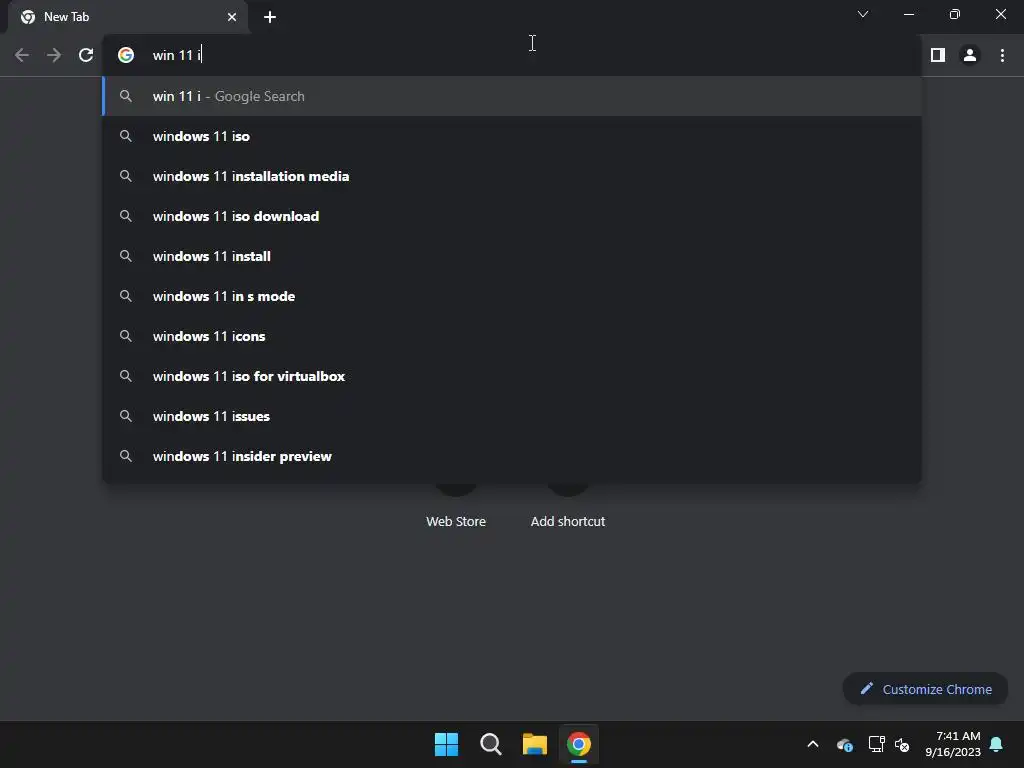Open the network status tray icon
The height and width of the screenshot is (768, 1024).
click(876, 744)
